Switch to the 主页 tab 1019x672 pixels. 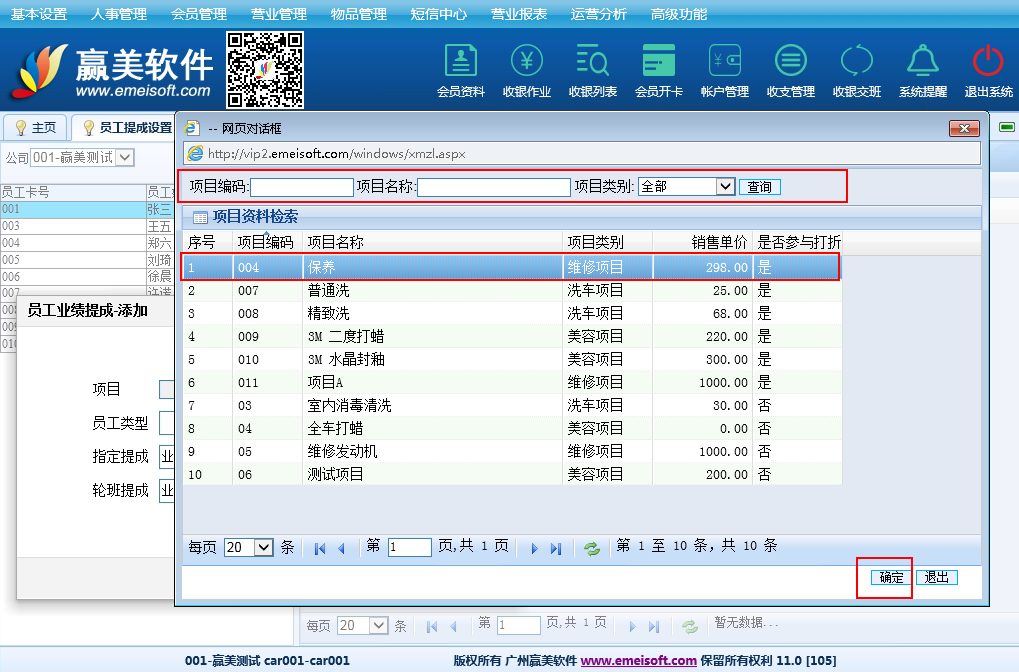(36, 128)
